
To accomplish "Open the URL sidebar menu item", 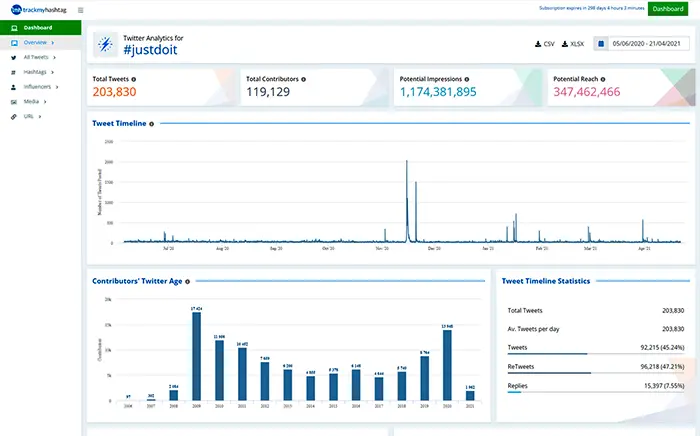I will pyautogui.click(x=29, y=116).
